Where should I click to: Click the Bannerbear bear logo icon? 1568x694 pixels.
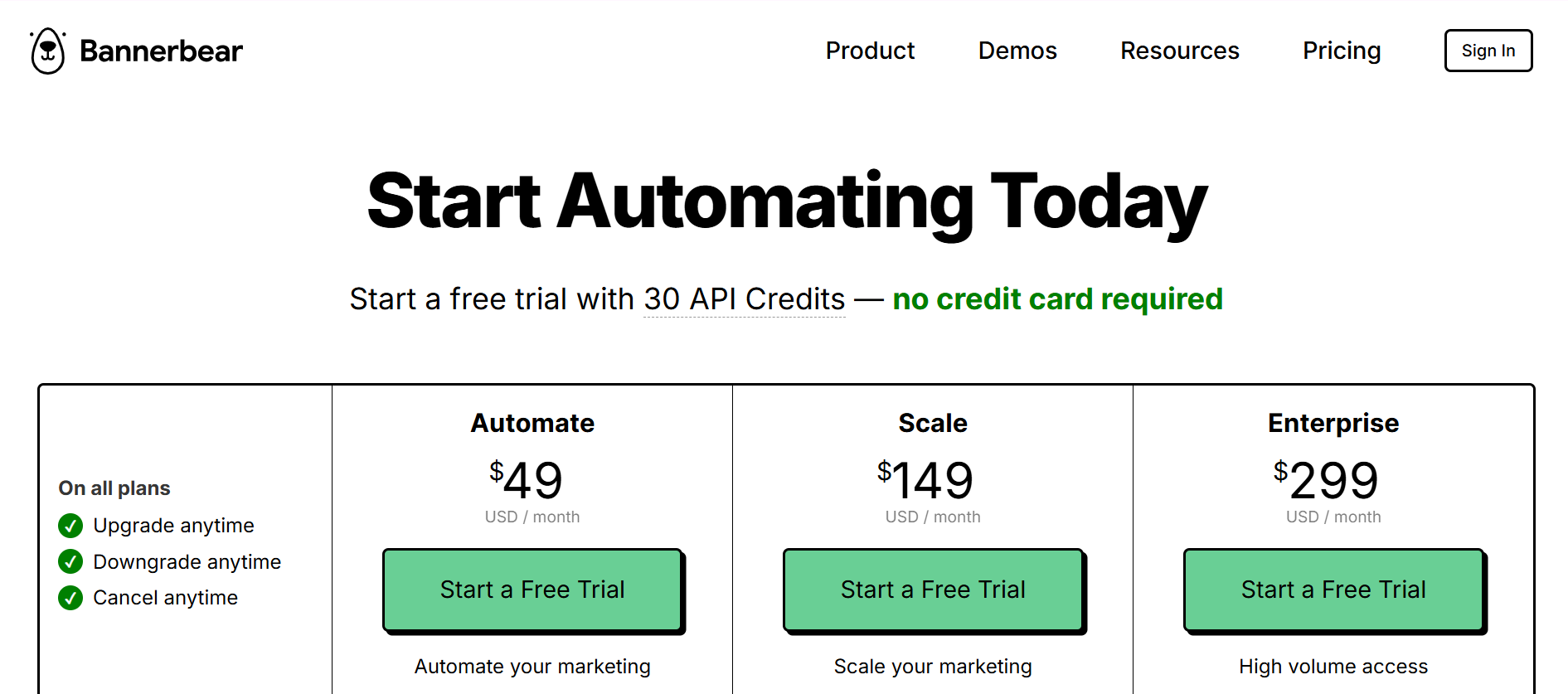(x=47, y=50)
